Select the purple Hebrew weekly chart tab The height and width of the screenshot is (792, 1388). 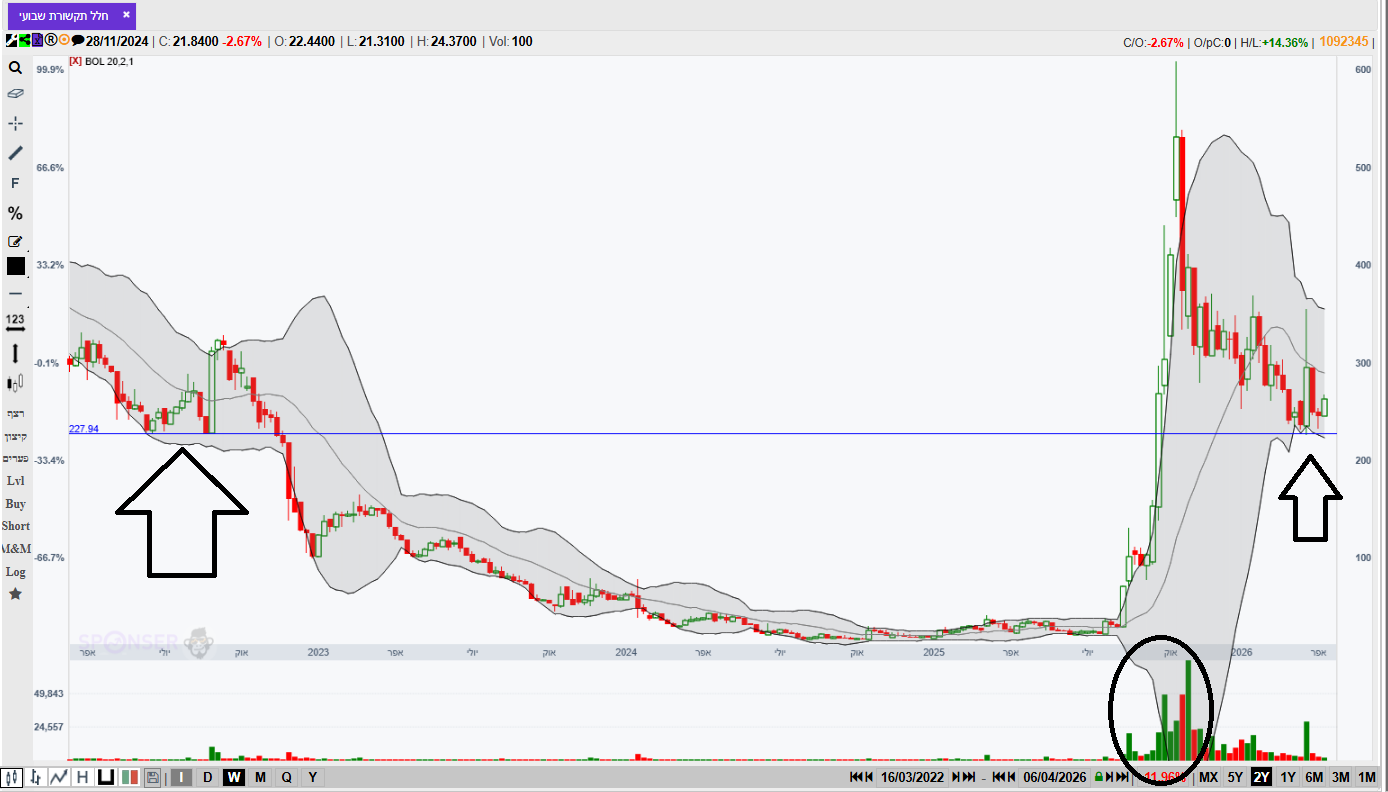click(71, 16)
